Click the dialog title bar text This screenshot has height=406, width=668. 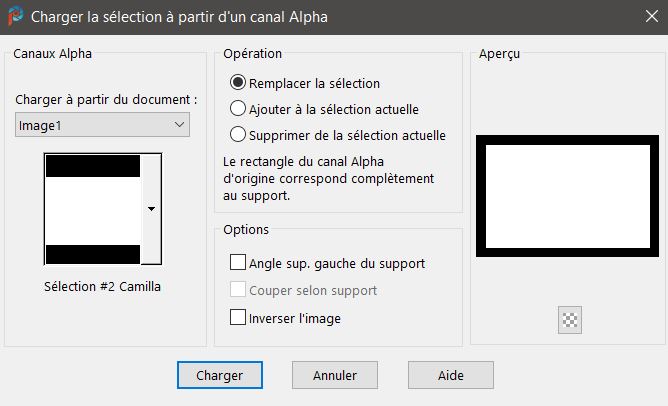pyautogui.click(x=179, y=17)
